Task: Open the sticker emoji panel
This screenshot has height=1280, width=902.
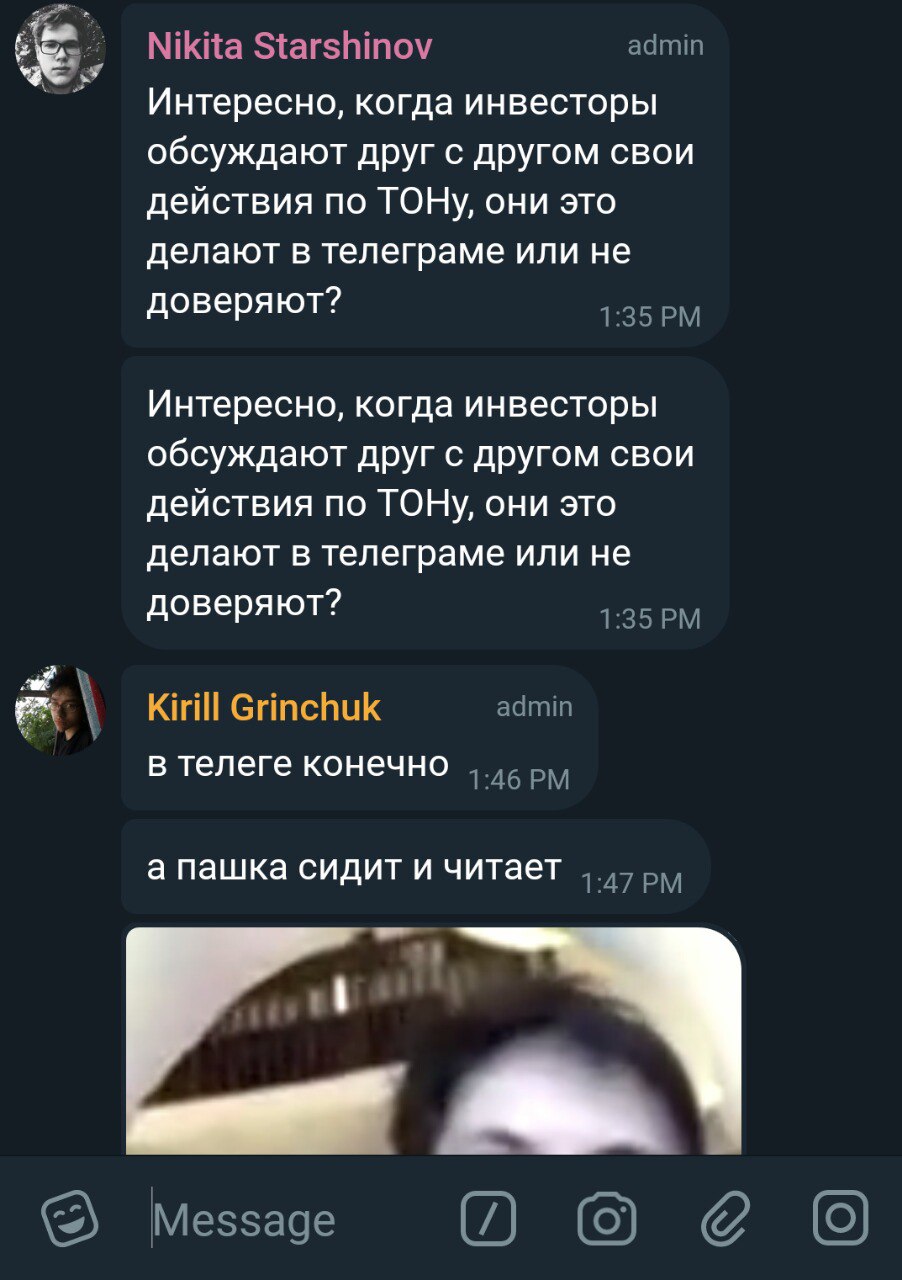Action: 69,1219
